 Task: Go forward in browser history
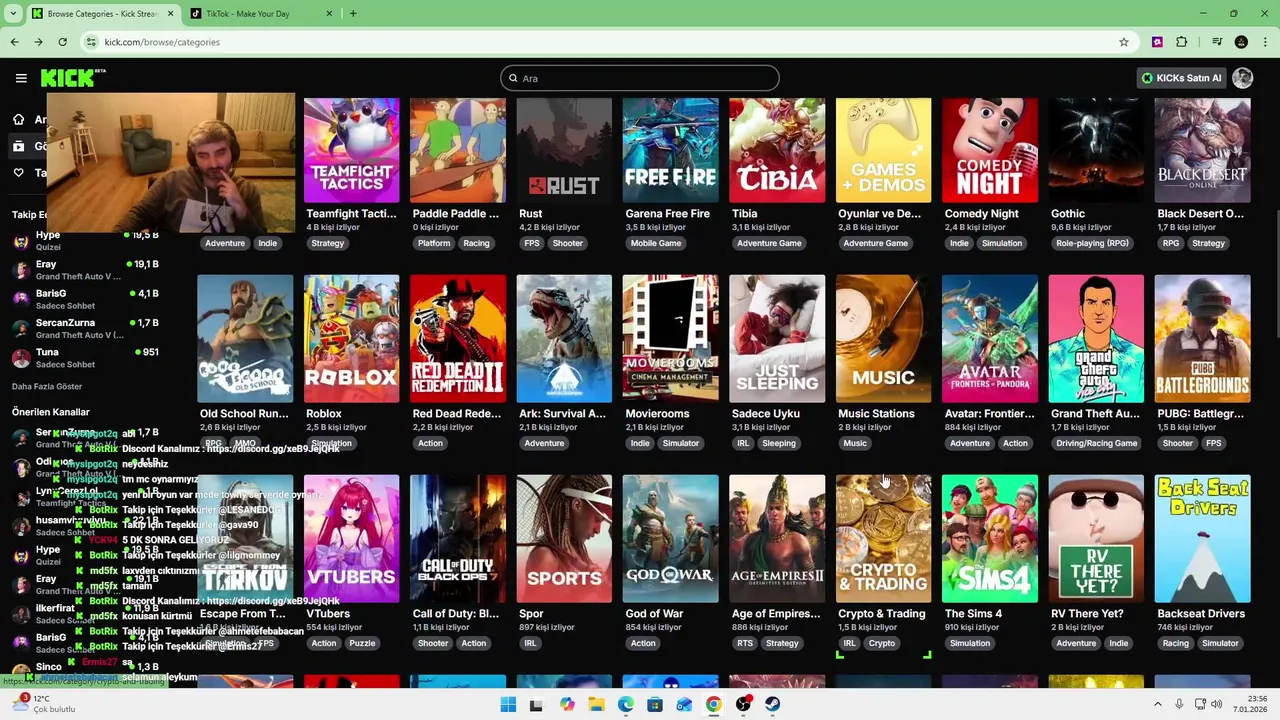coord(38,42)
